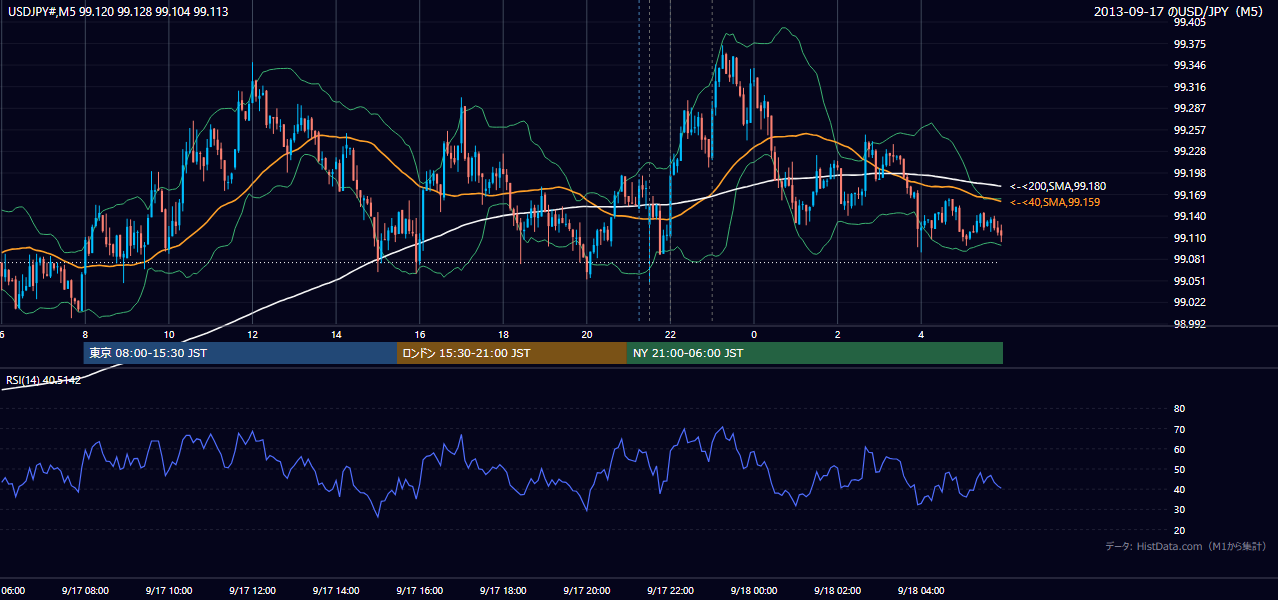Click hour marker 18 under price chart

click(x=504, y=334)
